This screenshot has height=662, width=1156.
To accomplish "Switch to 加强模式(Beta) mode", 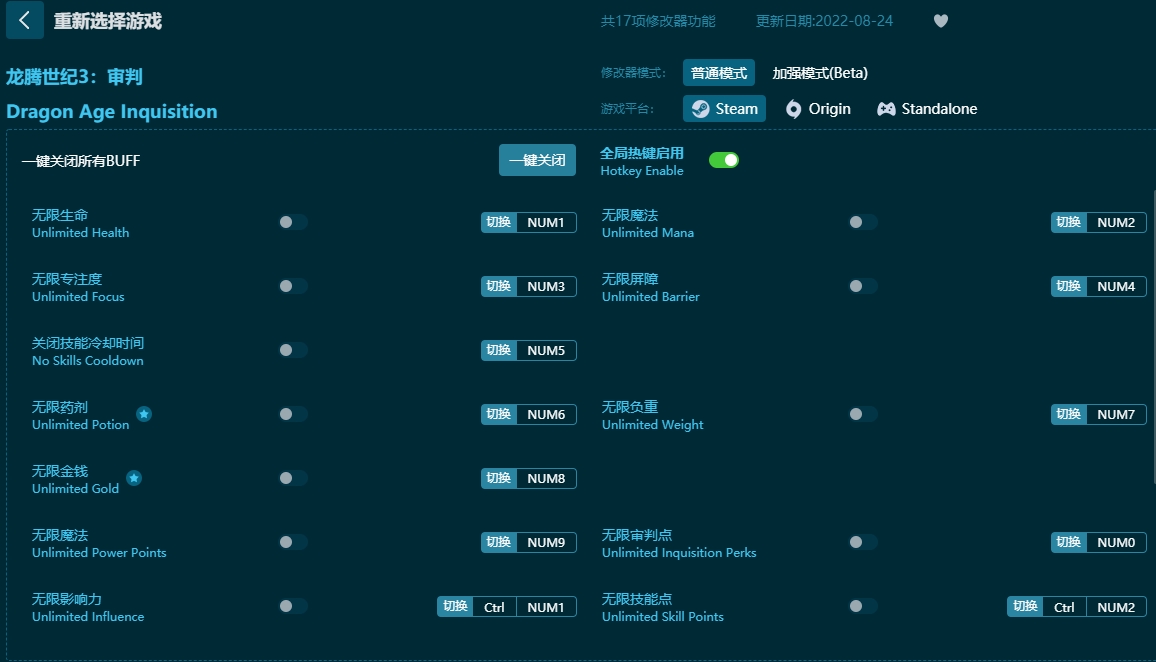I will 819,73.
